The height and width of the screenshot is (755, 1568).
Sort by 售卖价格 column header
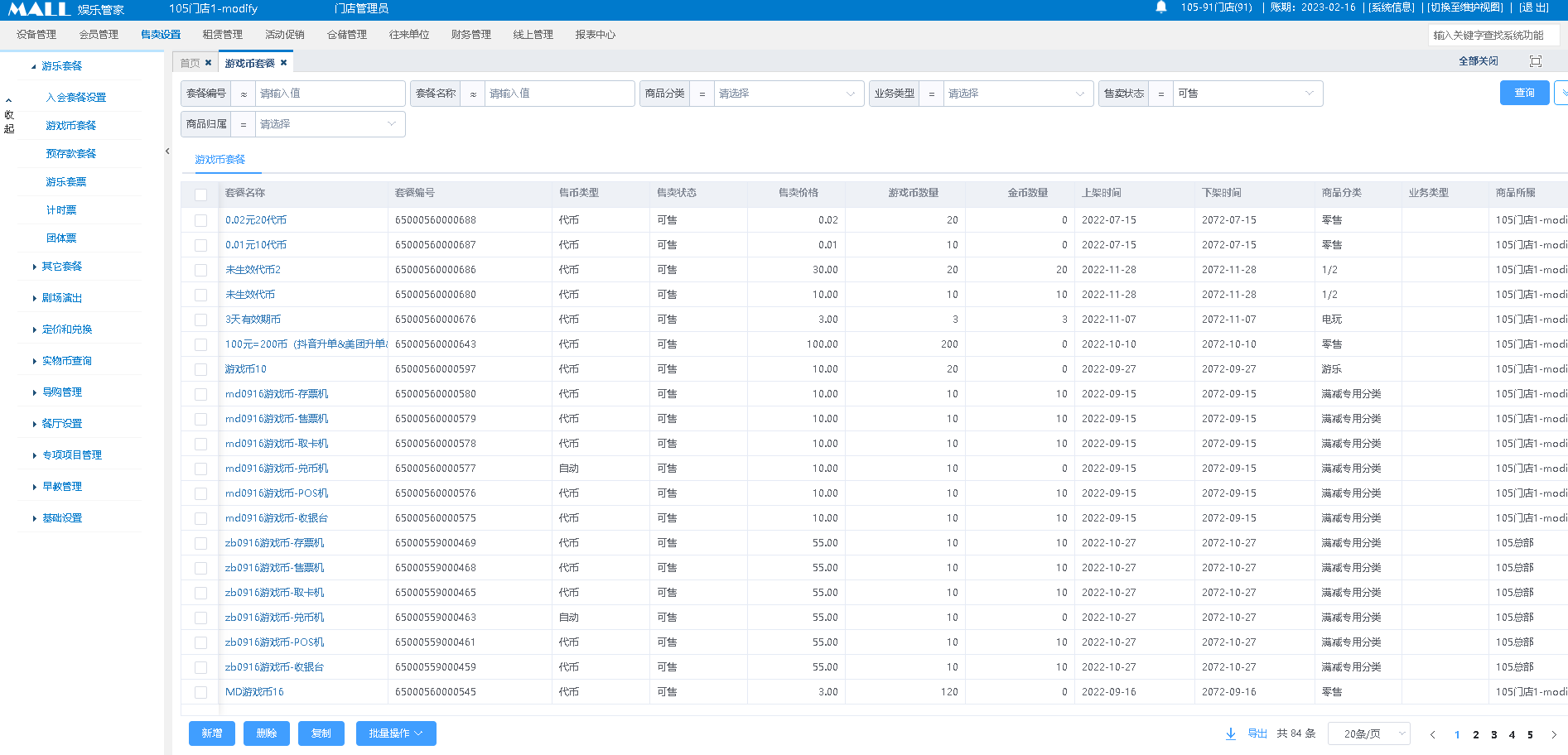(x=798, y=193)
